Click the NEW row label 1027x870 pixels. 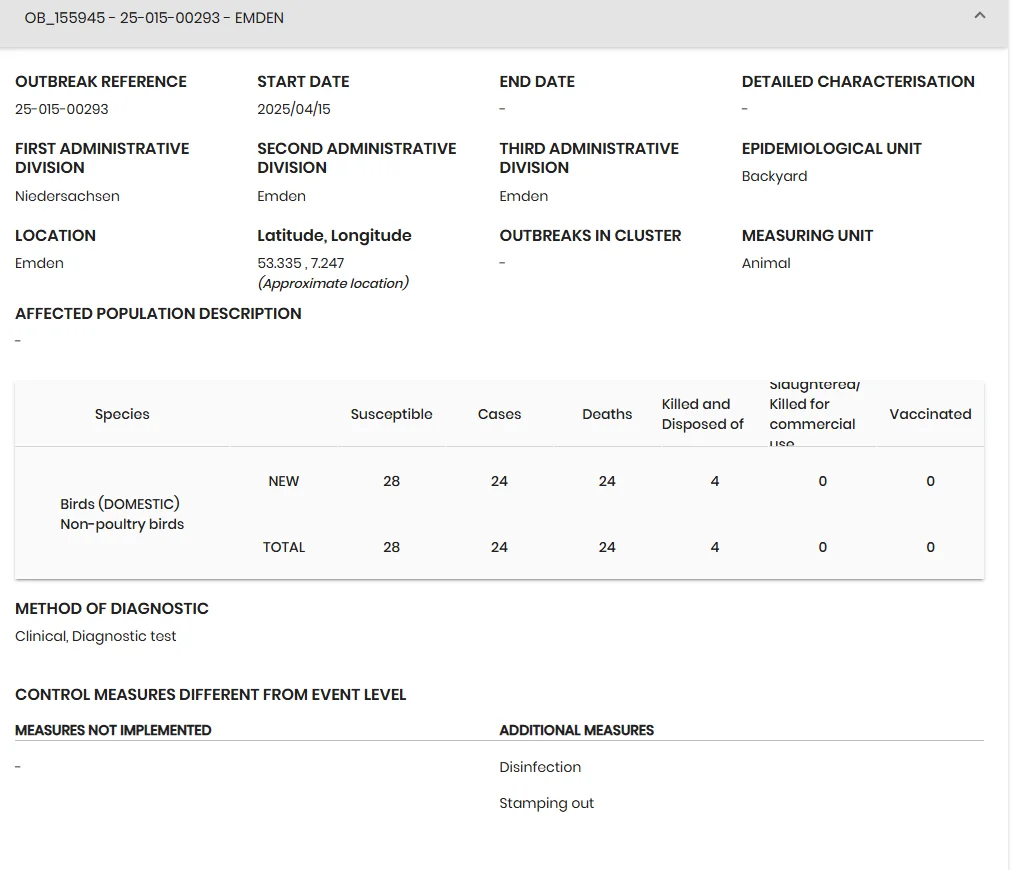click(284, 481)
